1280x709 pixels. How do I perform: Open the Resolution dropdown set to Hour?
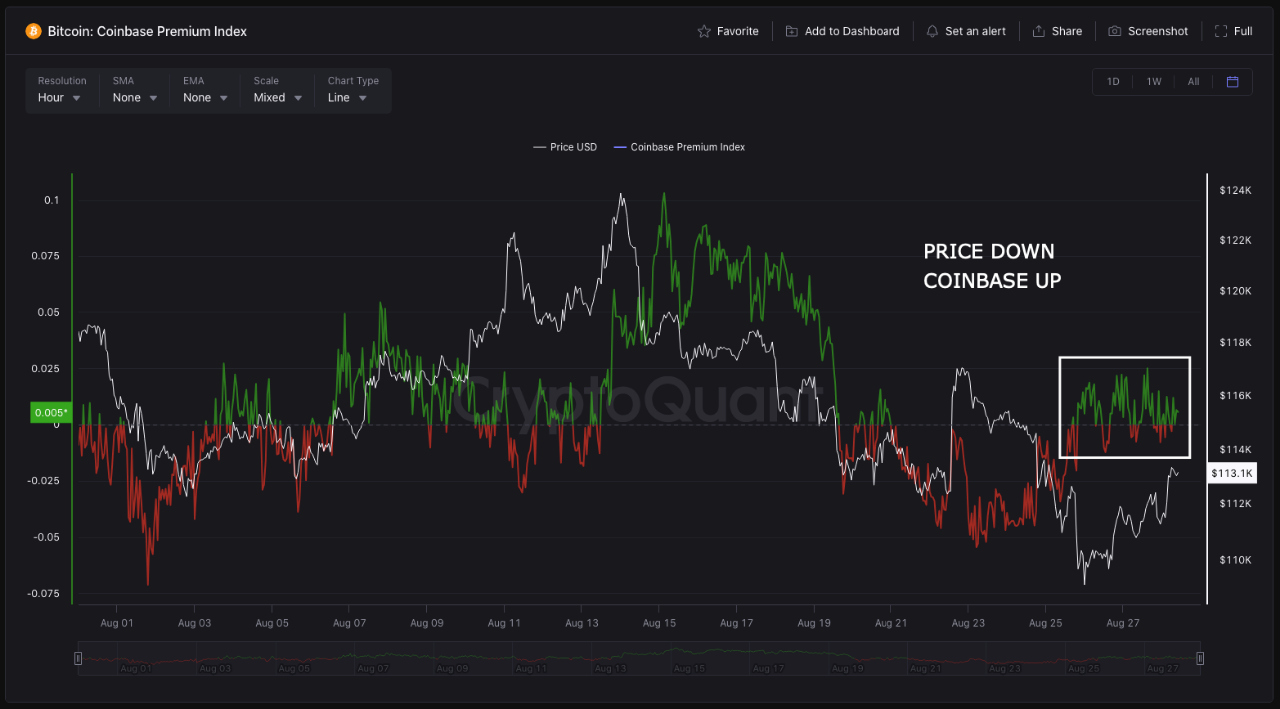point(61,97)
